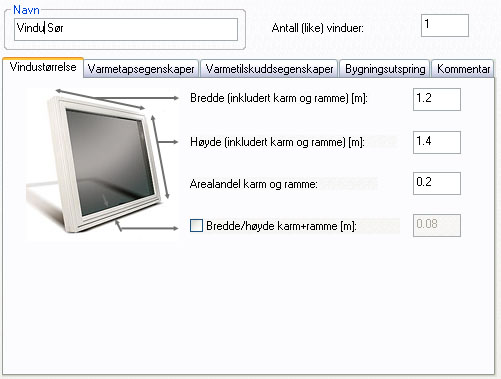This screenshot has width=501, height=379.
Task: Enable the Bredde/høyde karm+ramme checkbox
Action: 196,226
